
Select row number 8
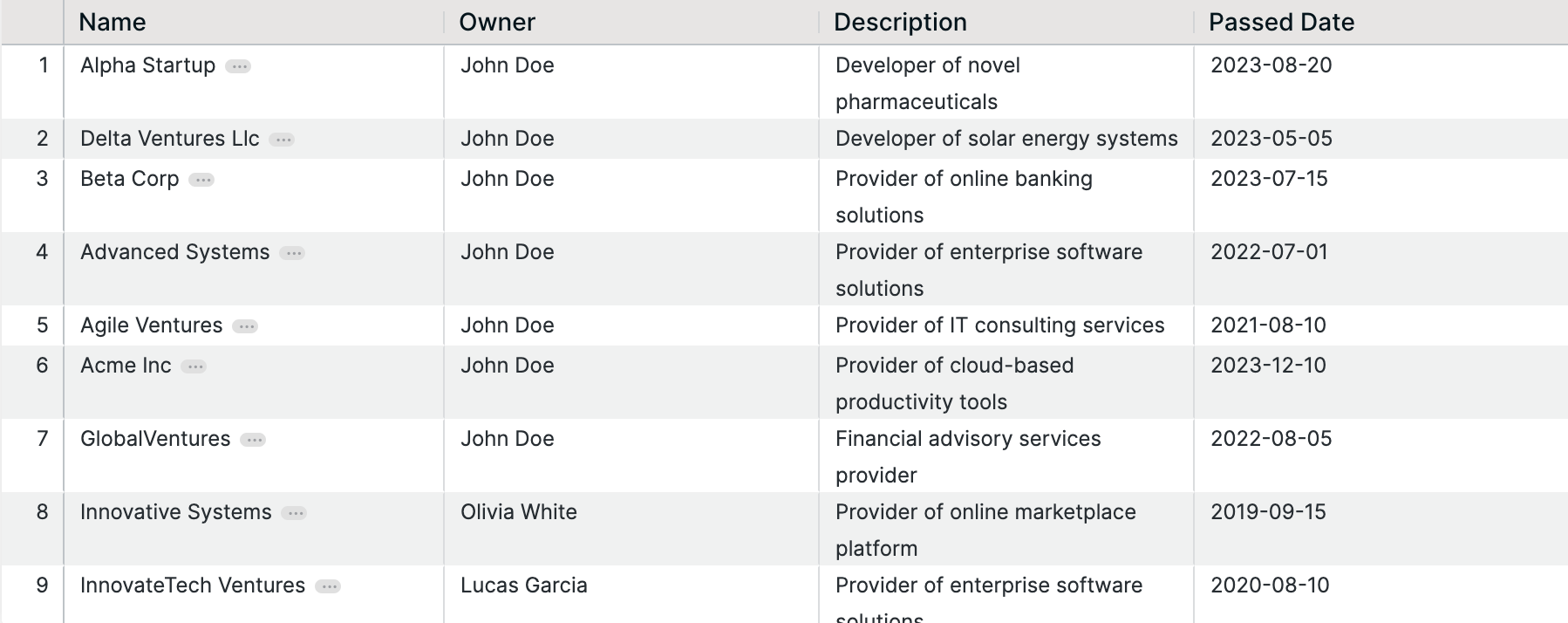coord(42,512)
